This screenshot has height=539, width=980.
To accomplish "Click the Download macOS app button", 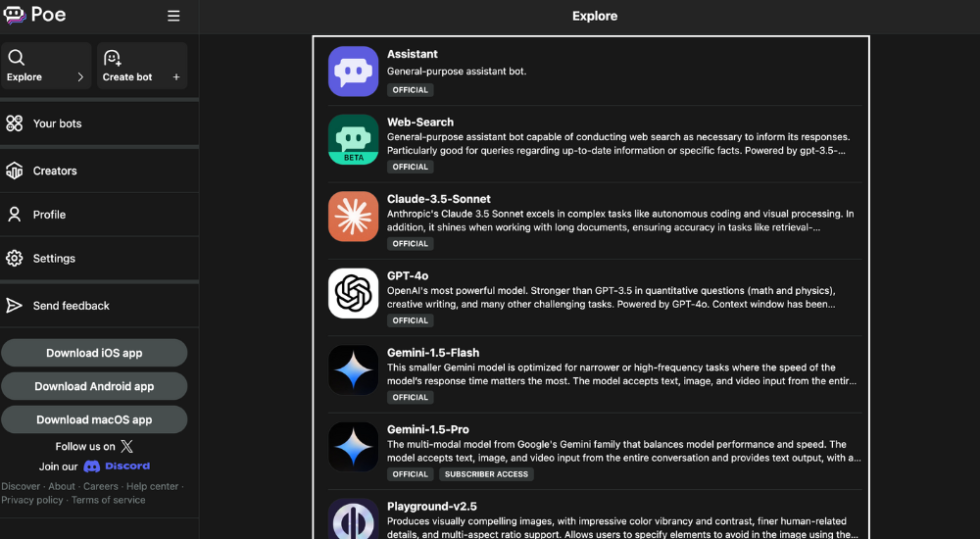I will tap(94, 420).
